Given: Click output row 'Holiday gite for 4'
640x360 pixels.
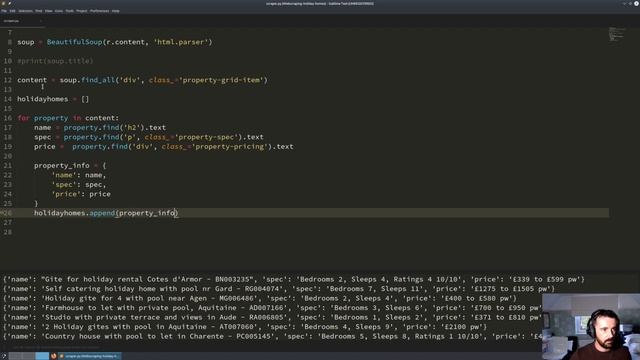Looking at the screenshot, I should click(x=260, y=298).
